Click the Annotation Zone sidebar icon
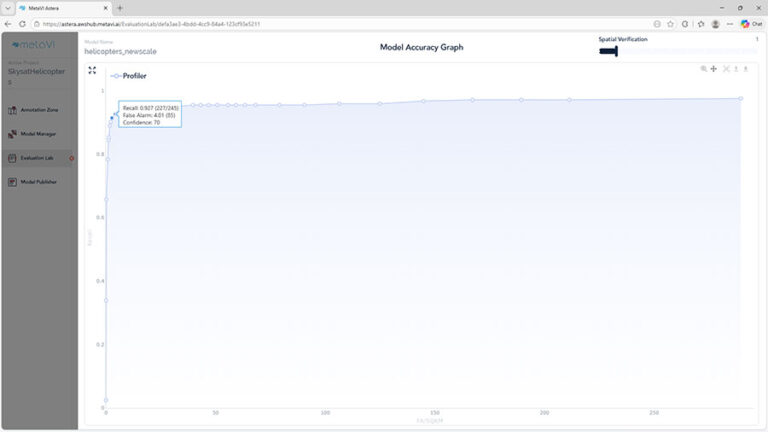768x432 pixels. click(13, 110)
